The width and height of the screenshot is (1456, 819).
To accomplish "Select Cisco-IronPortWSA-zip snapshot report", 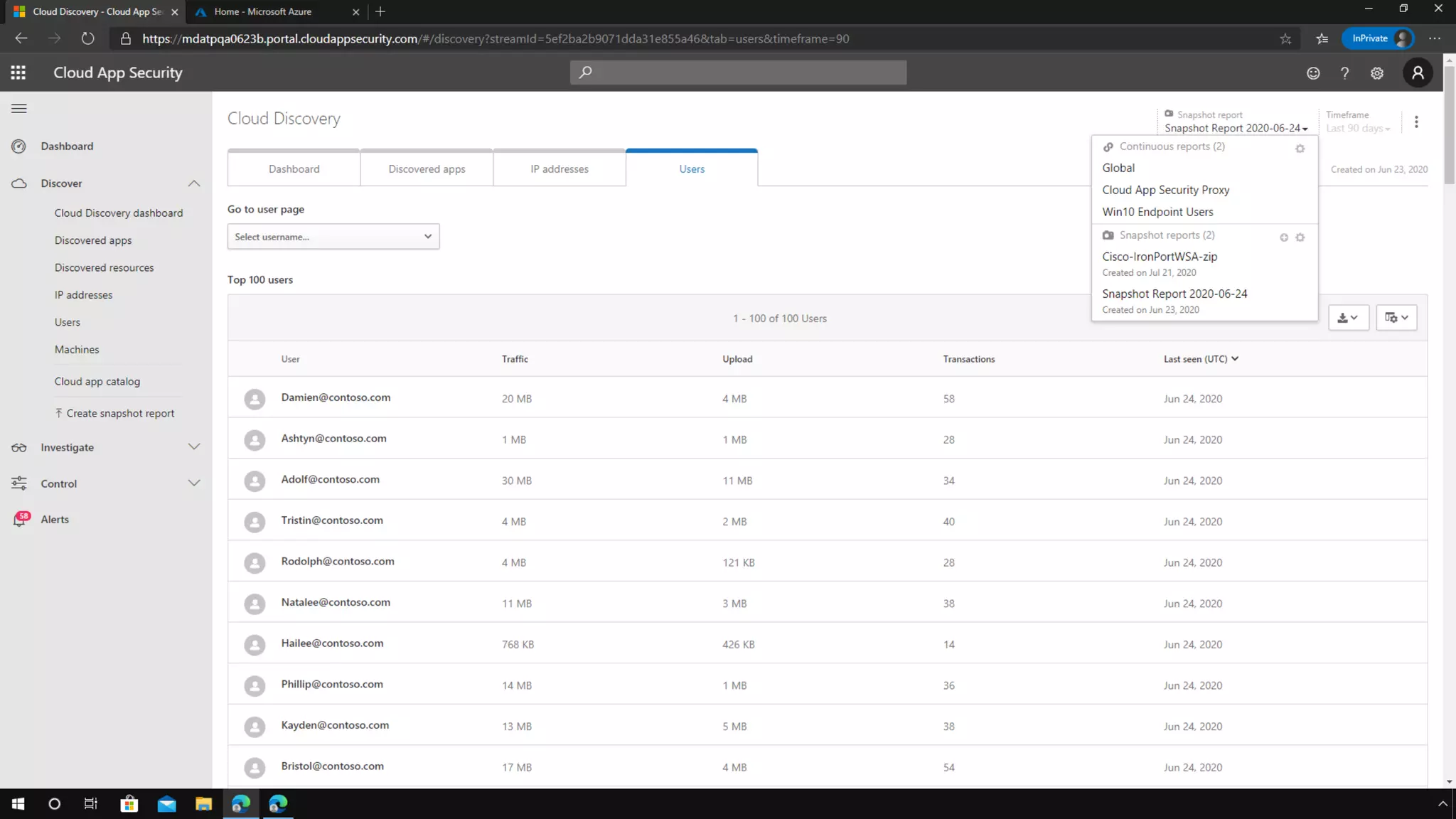I will [1160, 257].
